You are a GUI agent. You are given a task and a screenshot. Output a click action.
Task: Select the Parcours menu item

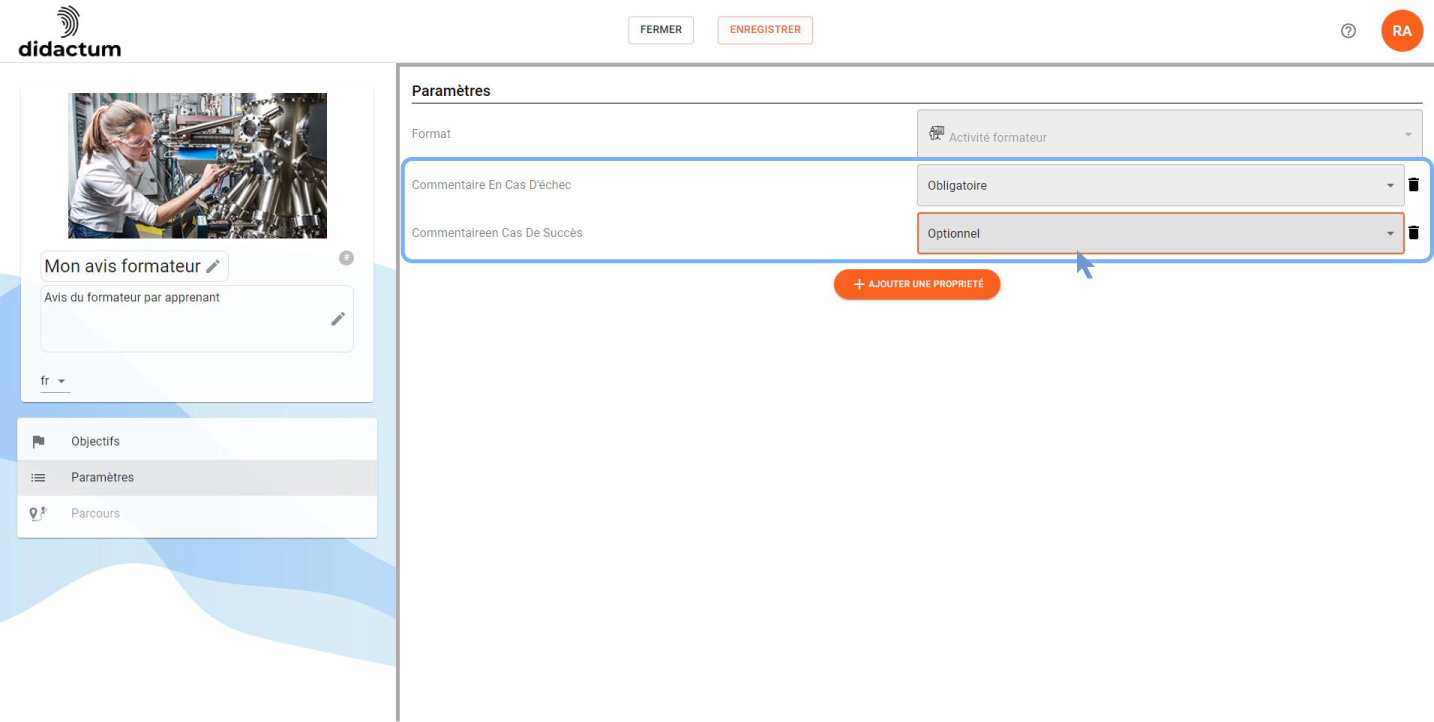coord(197,514)
